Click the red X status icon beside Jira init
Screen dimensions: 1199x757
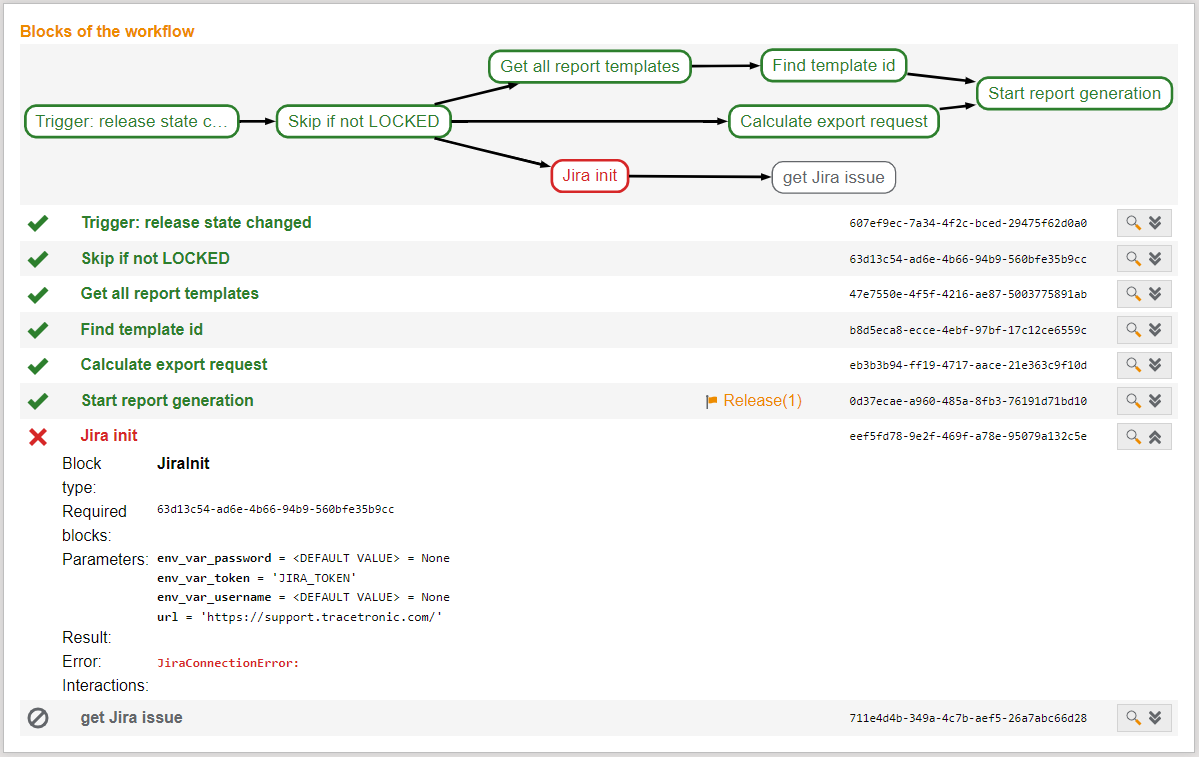tap(37, 435)
